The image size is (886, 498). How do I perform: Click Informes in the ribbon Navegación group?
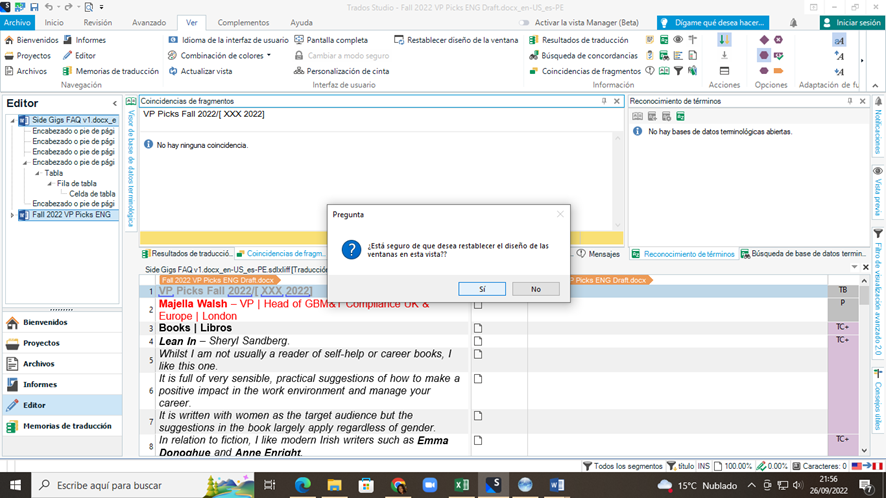coord(85,40)
